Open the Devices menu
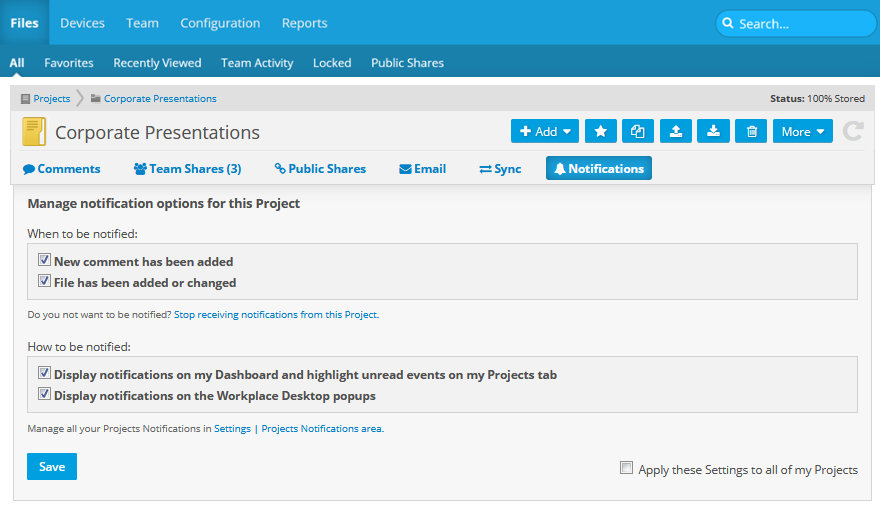Screen dimensions: 880x507 [x=82, y=22]
